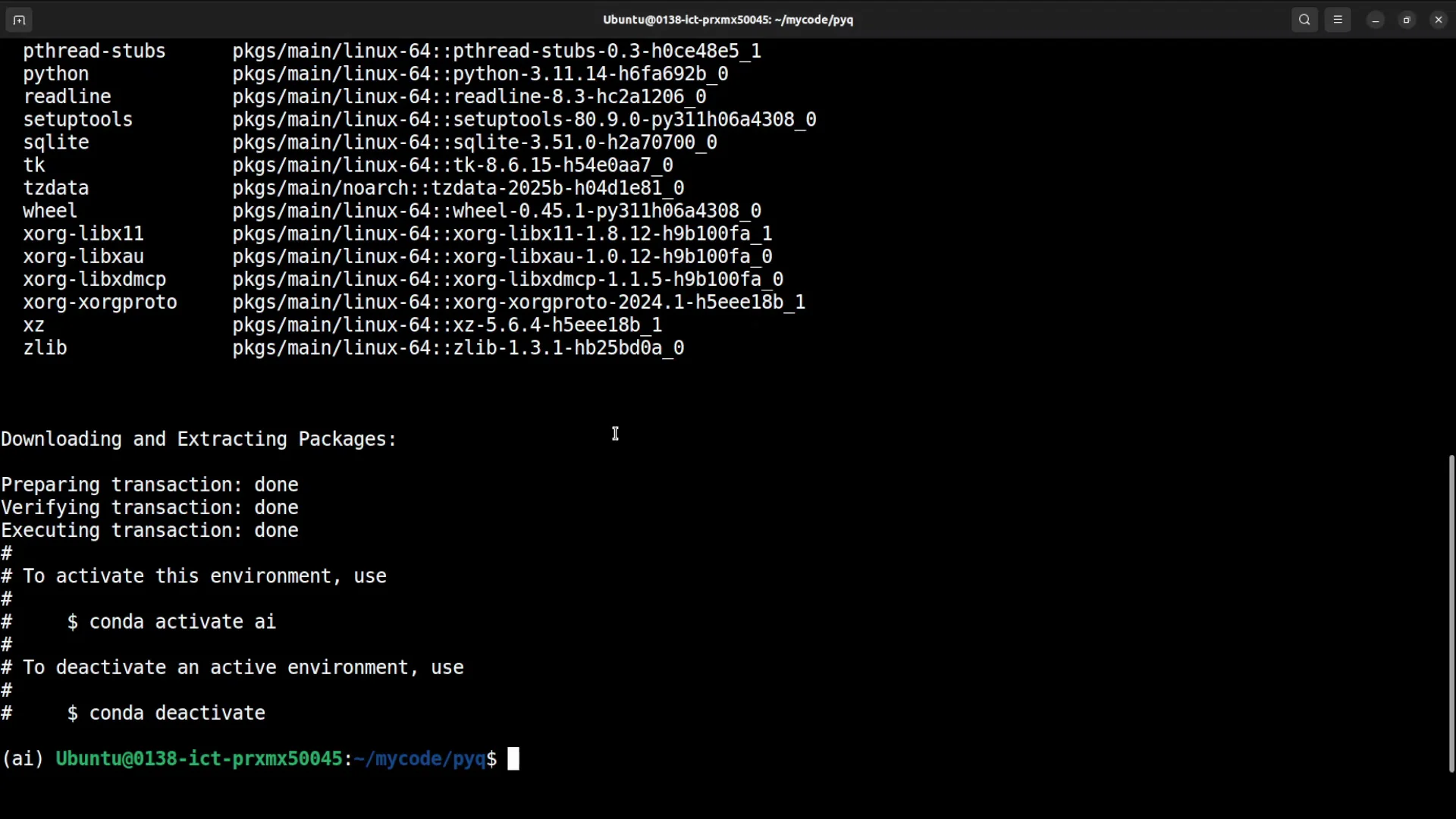1456x819 pixels.
Task: Click the 'Preparing transaction: done' line
Action: pyautogui.click(x=149, y=485)
